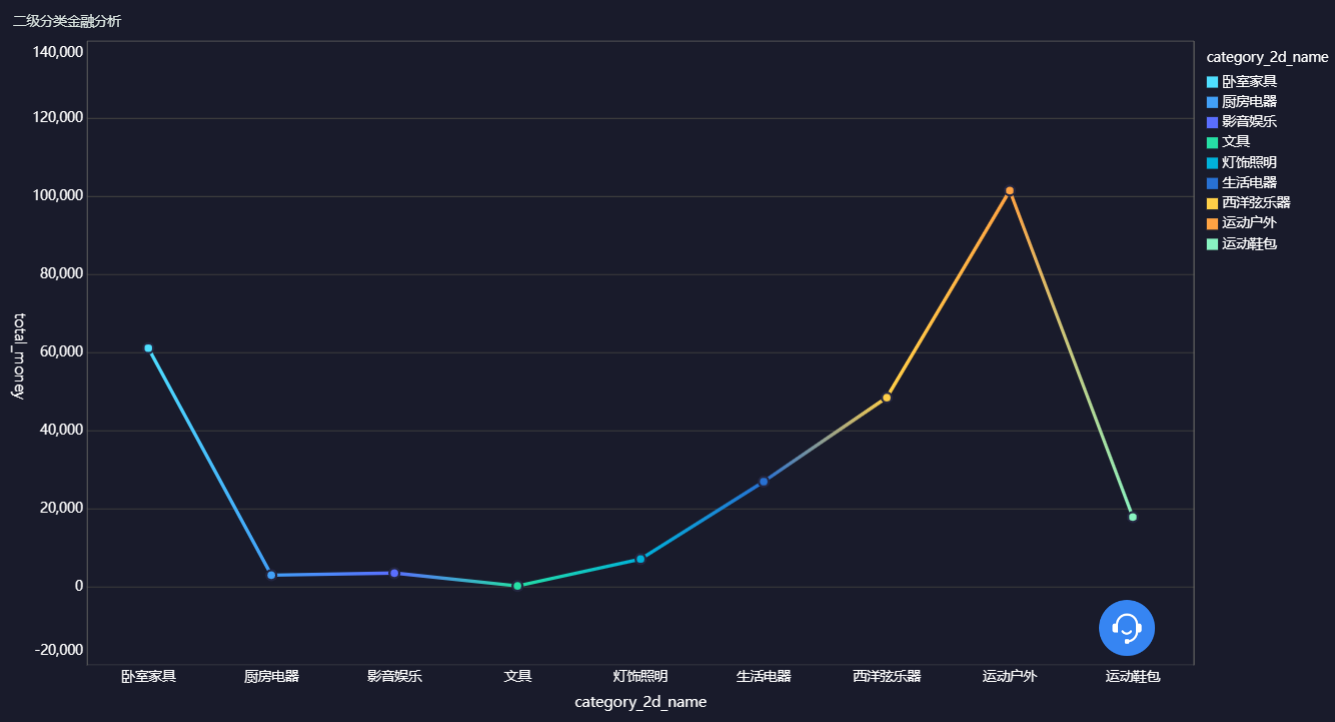This screenshot has height=722, width=1335.
Task: Click x-axis label 影音娱乐
Action: (x=394, y=676)
